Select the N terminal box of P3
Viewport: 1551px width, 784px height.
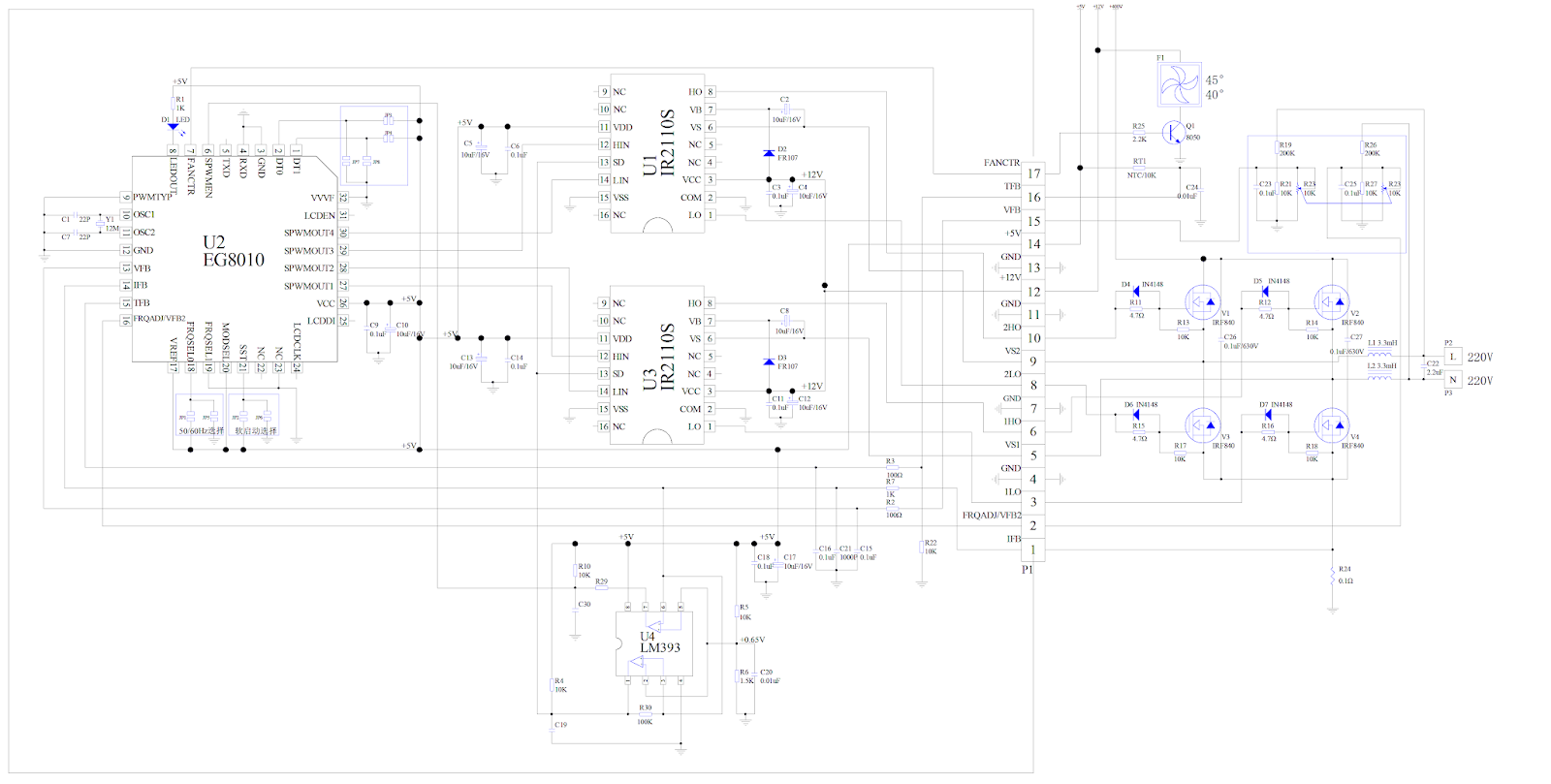click(x=1452, y=380)
